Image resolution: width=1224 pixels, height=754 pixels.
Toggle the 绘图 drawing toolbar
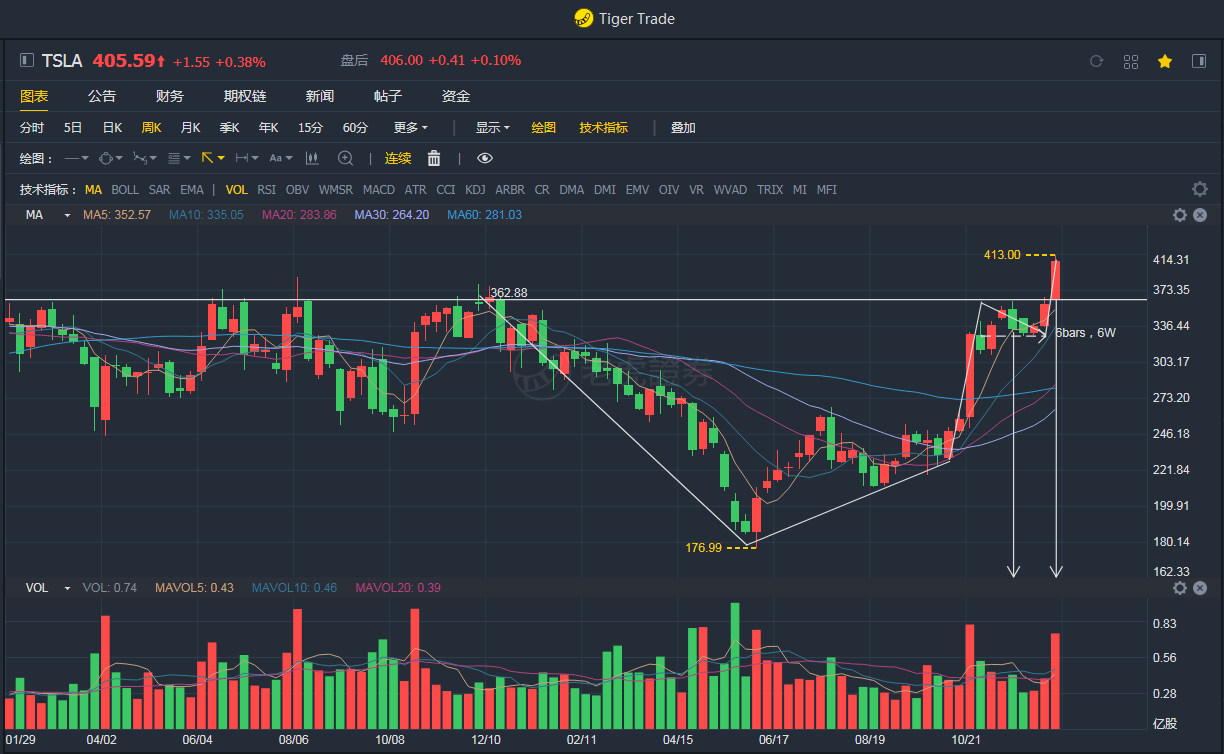[x=543, y=128]
